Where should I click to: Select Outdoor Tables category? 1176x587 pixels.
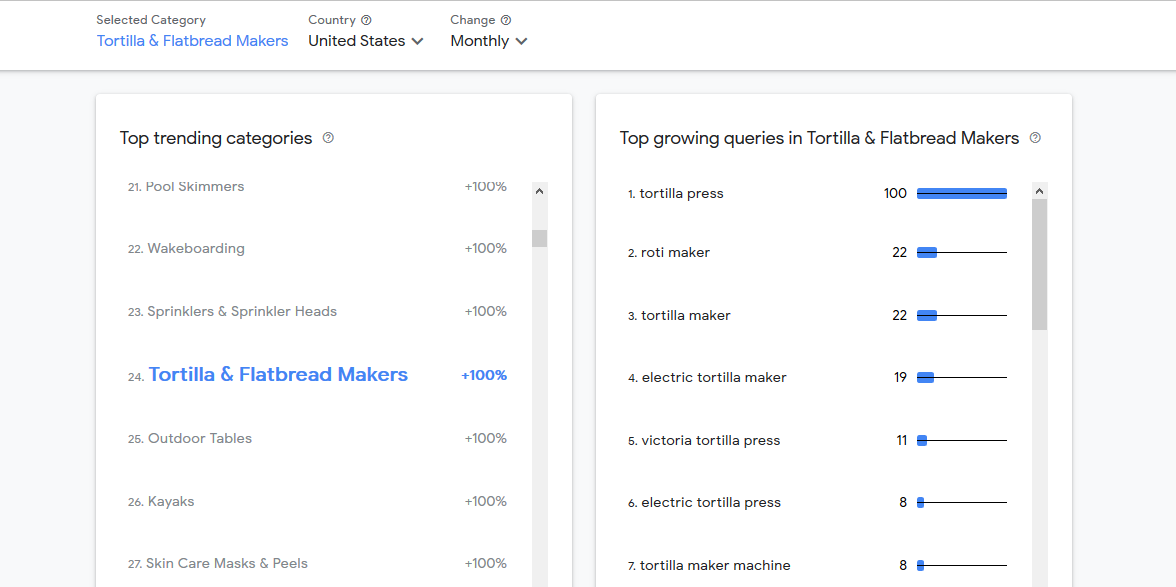click(200, 439)
